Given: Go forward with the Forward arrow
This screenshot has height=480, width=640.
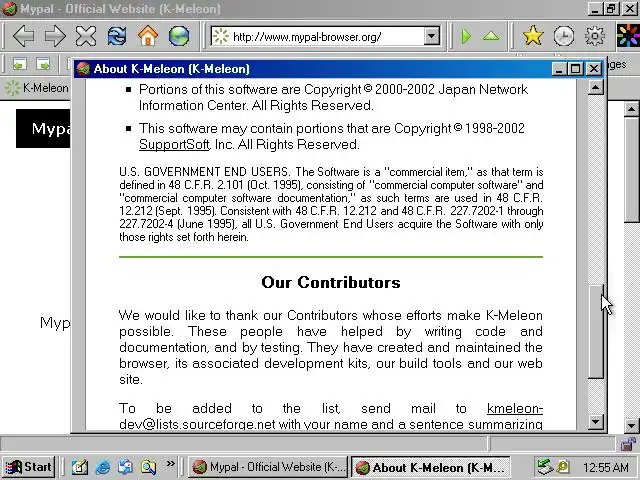Looking at the screenshot, I should 55,36.
